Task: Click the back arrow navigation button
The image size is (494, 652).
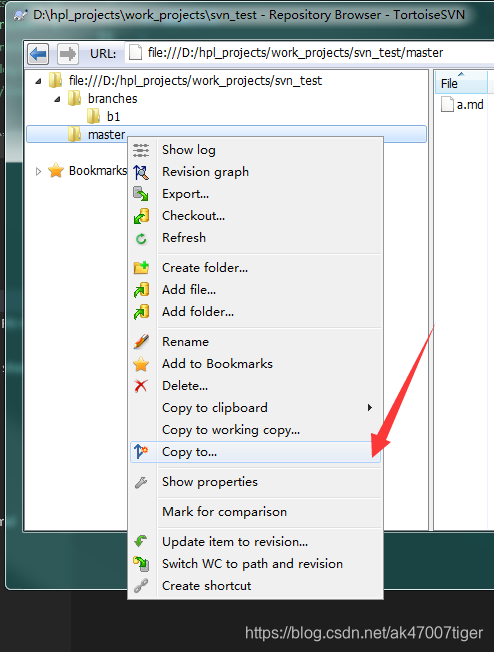Action: click(38, 54)
